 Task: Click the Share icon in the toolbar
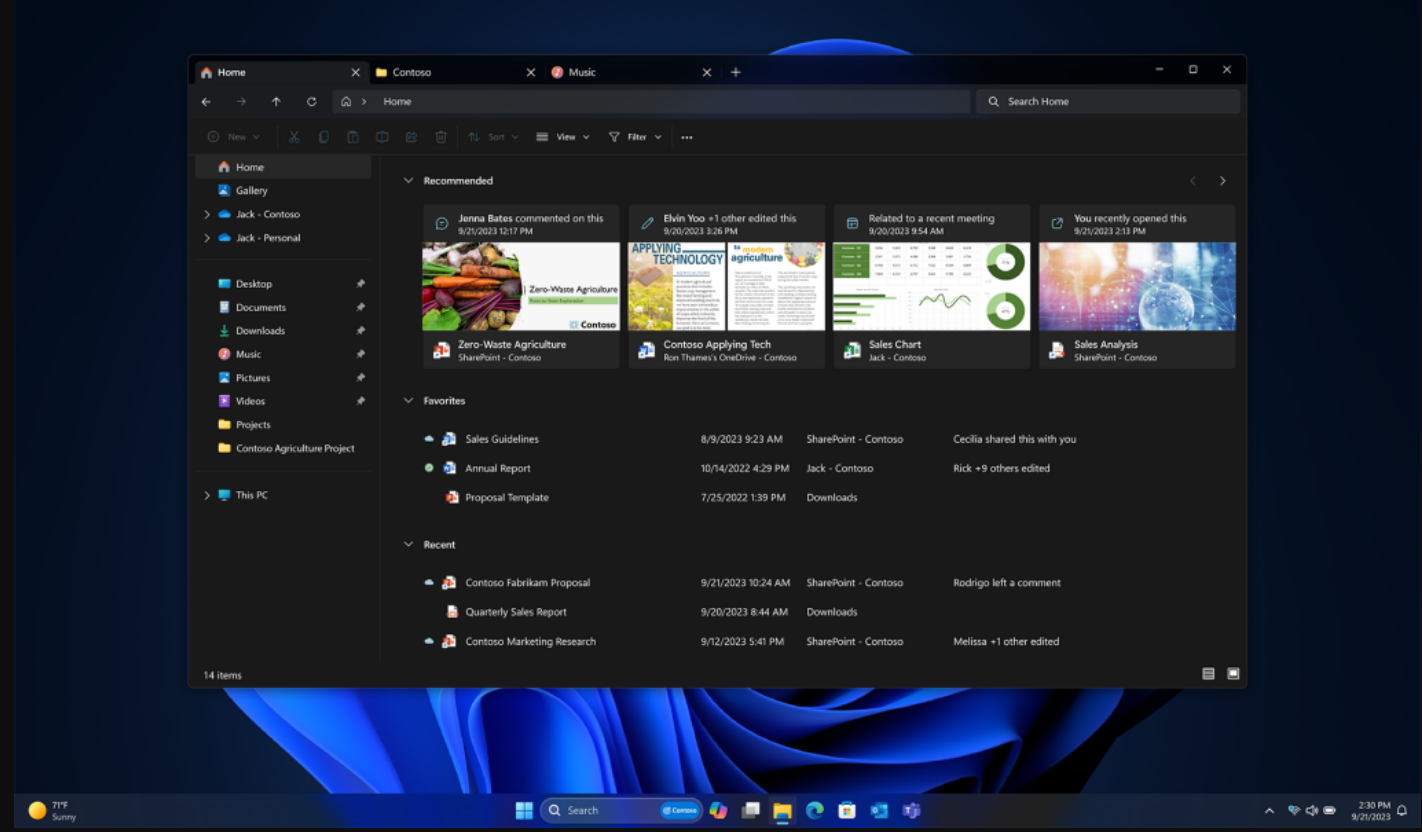click(x=412, y=136)
